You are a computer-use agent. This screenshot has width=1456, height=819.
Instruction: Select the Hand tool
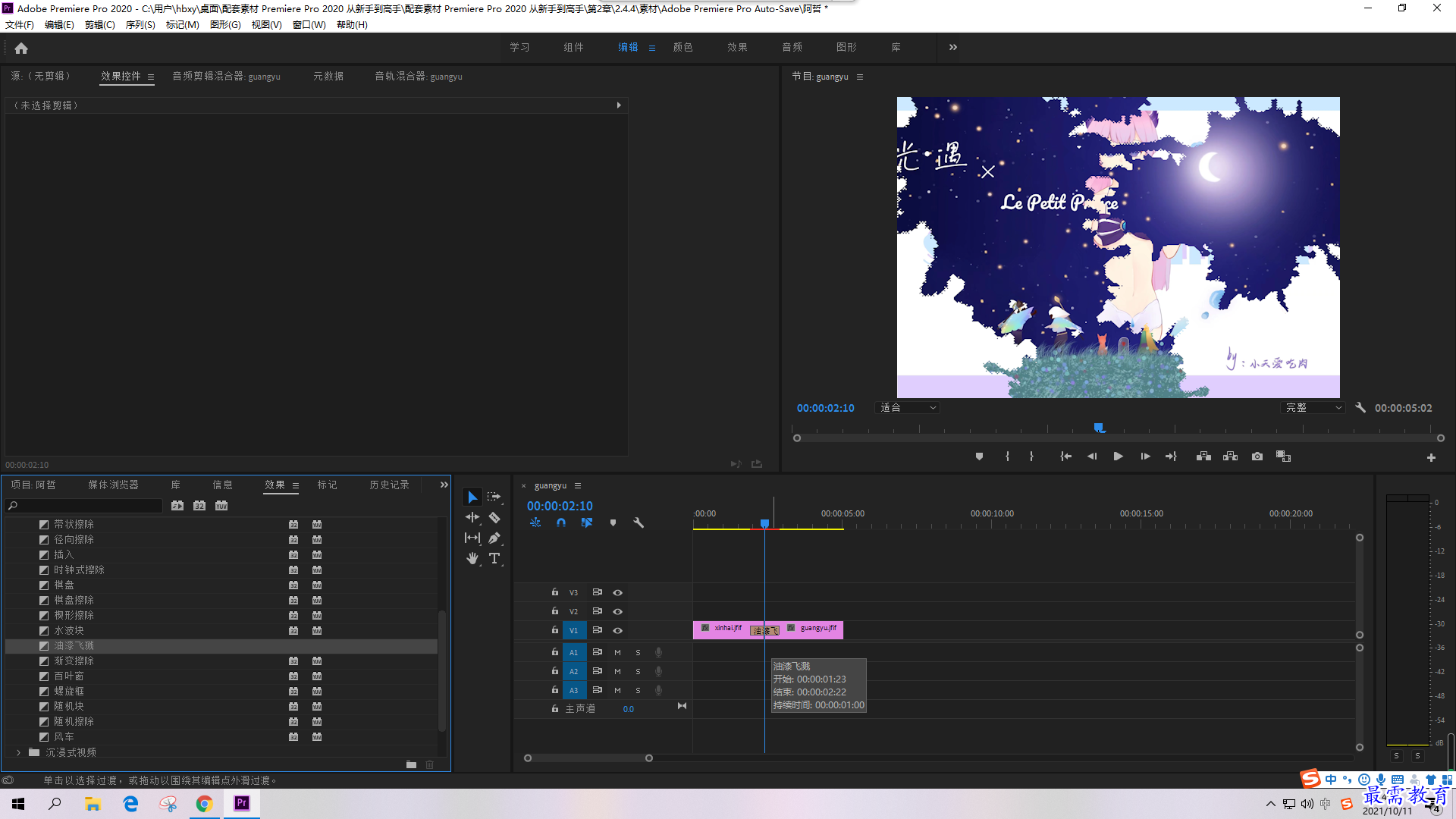pyautogui.click(x=472, y=558)
